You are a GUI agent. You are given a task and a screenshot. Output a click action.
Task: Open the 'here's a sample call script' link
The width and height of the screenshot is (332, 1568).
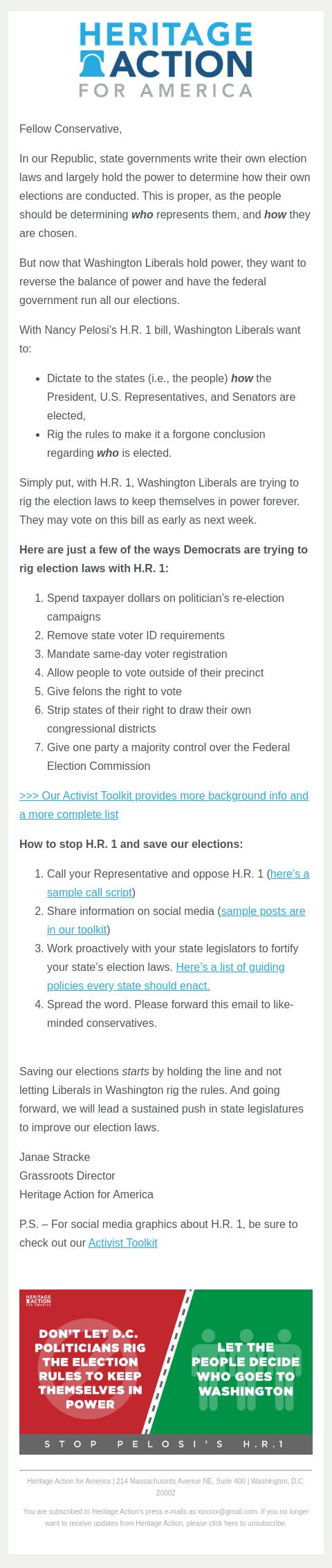point(178,883)
